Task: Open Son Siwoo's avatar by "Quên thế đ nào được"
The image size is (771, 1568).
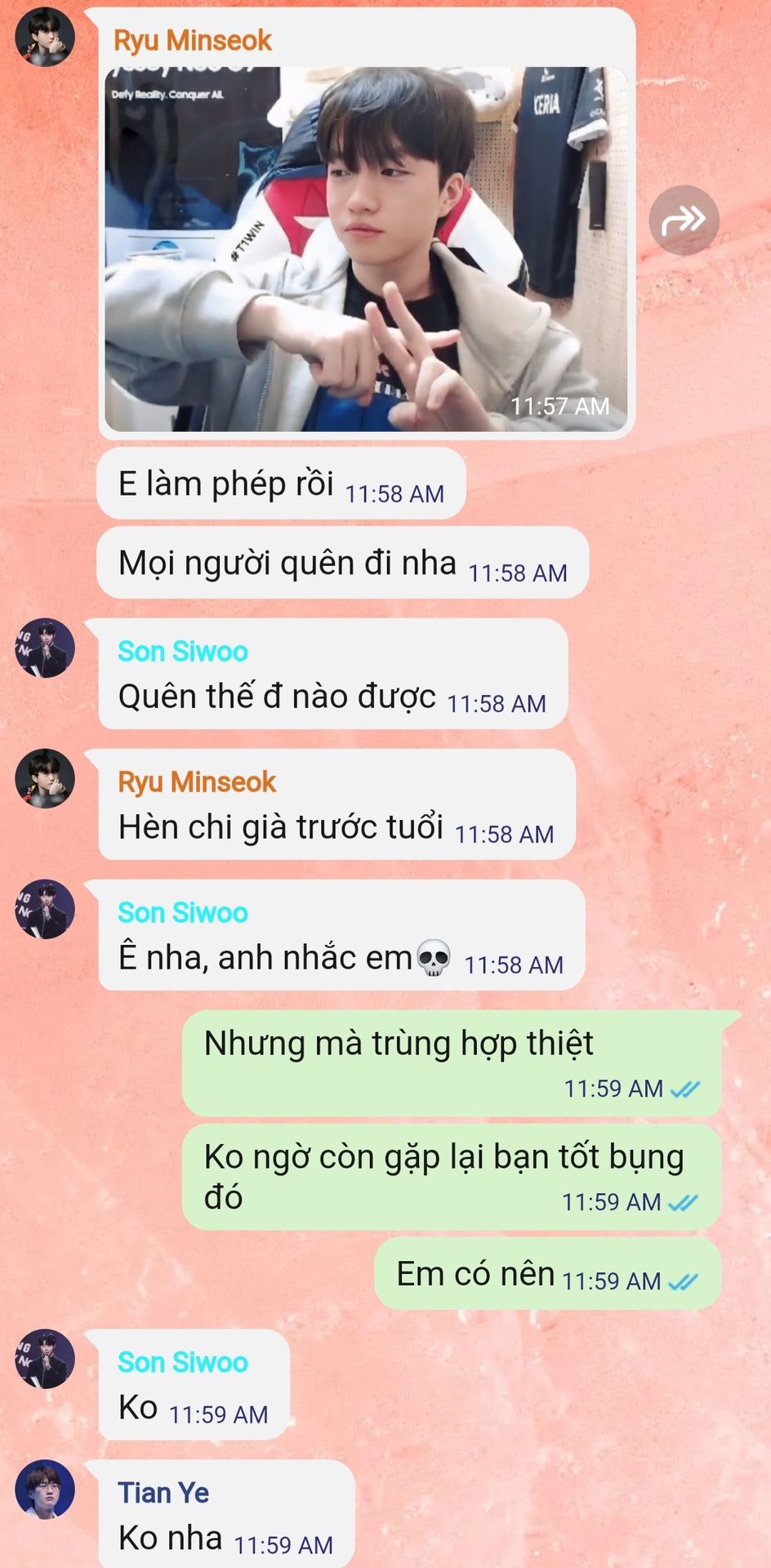Action: (x=45, y=648)
